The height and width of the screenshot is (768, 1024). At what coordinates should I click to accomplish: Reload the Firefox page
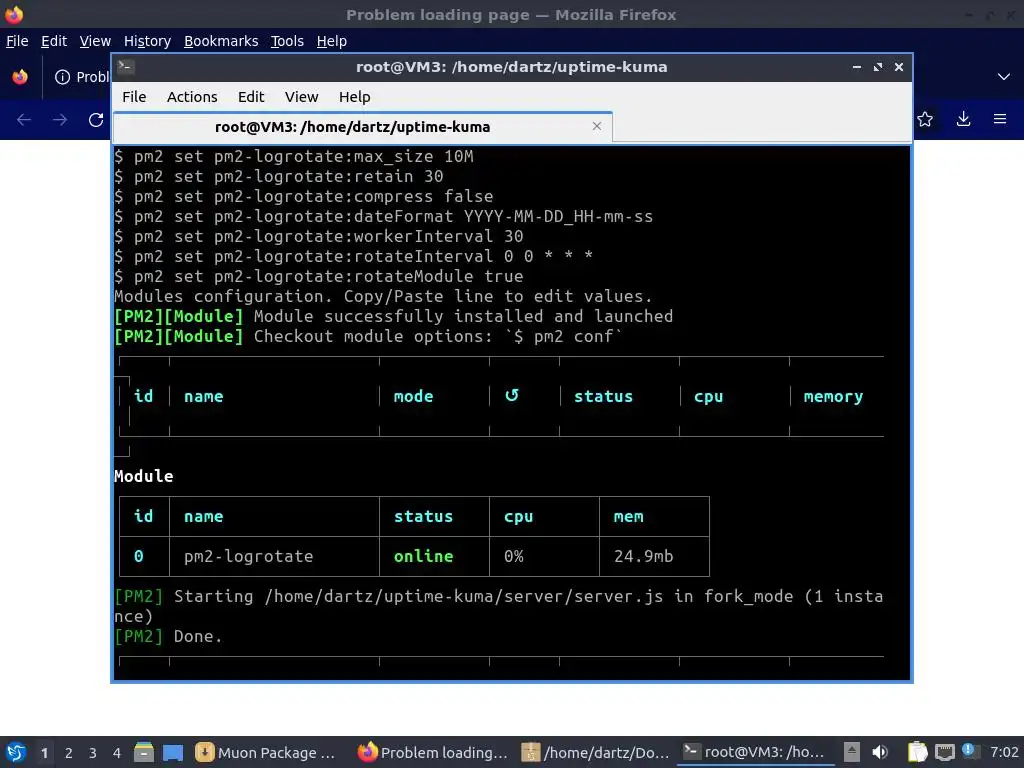point(96,120)
